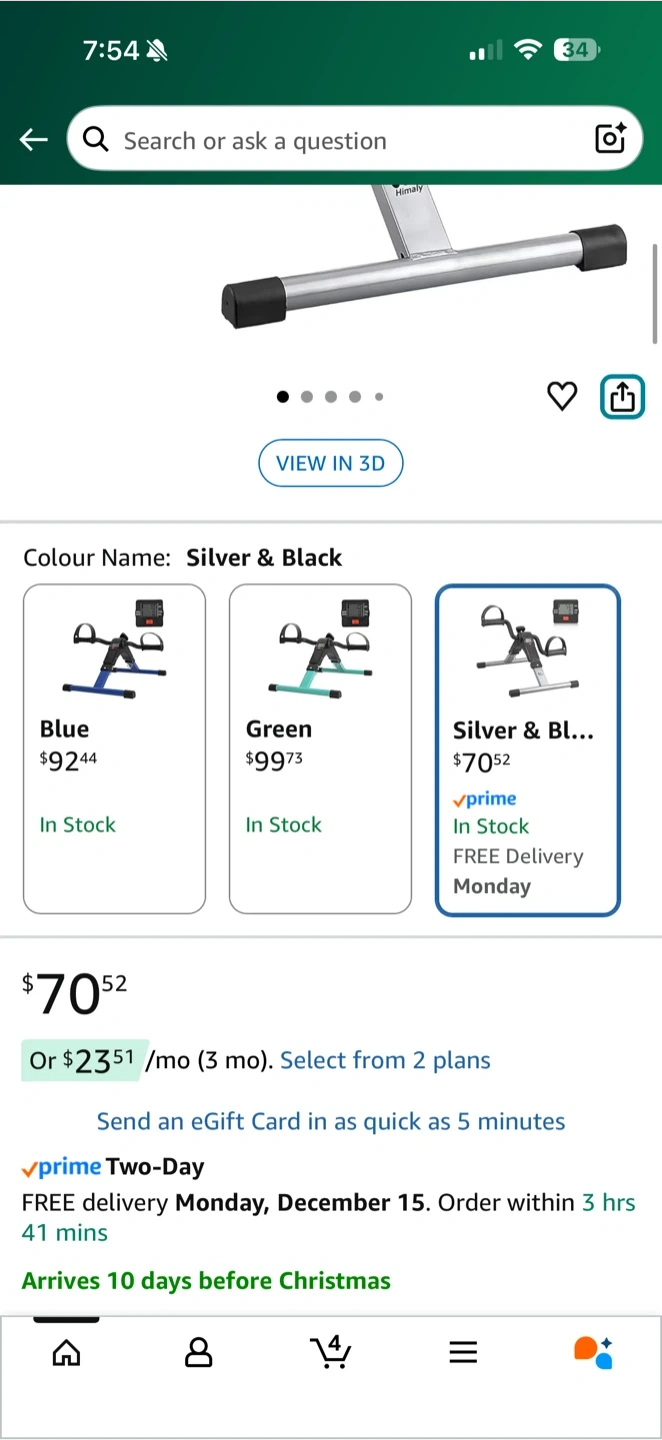Screen dimensions: 662x1440
Task: Tap the heart wishlist icon
Action: click(x=562, y=397)
